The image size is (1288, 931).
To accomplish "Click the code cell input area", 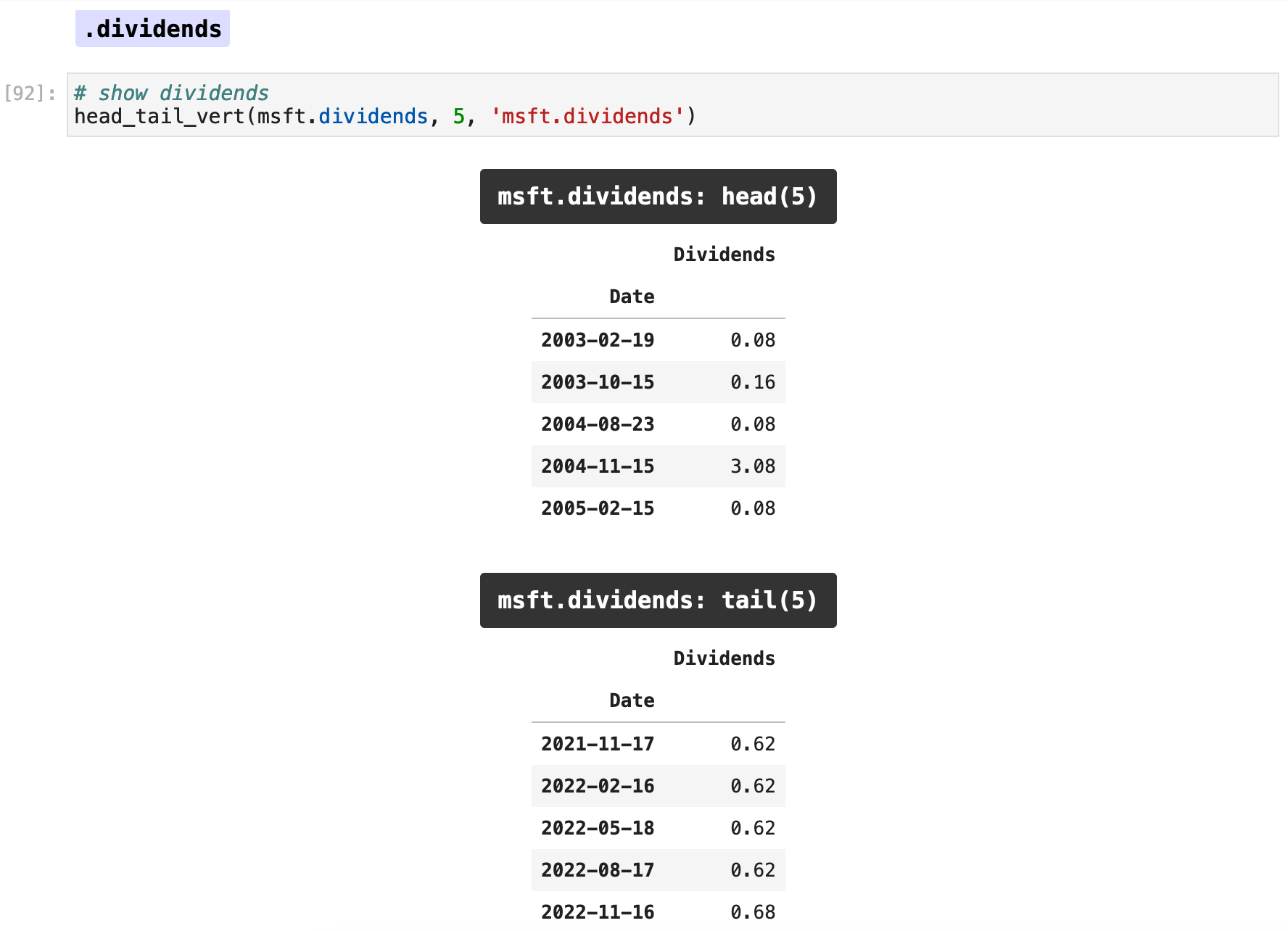I will pos(672,104).
